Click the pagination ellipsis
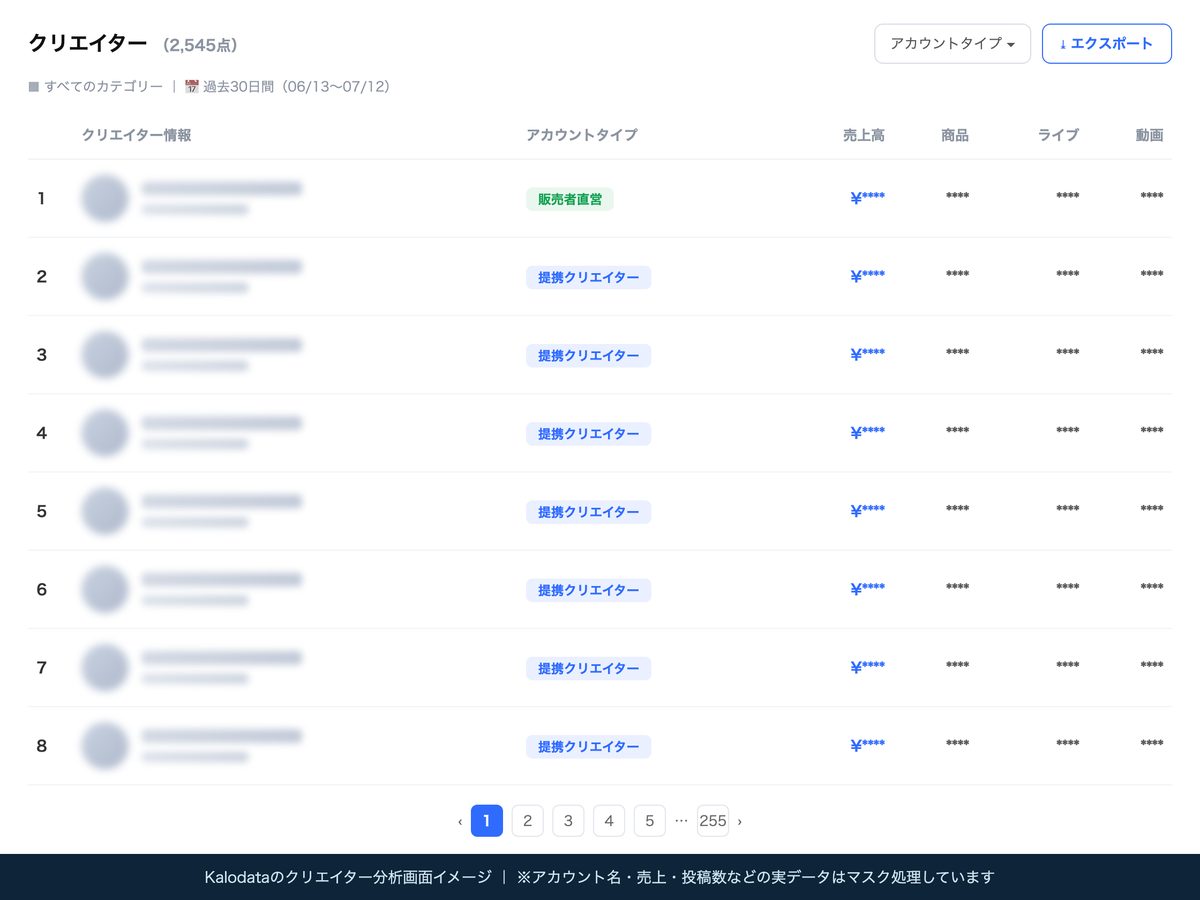This screenshot has width=1200, height=900. point(681,820)
